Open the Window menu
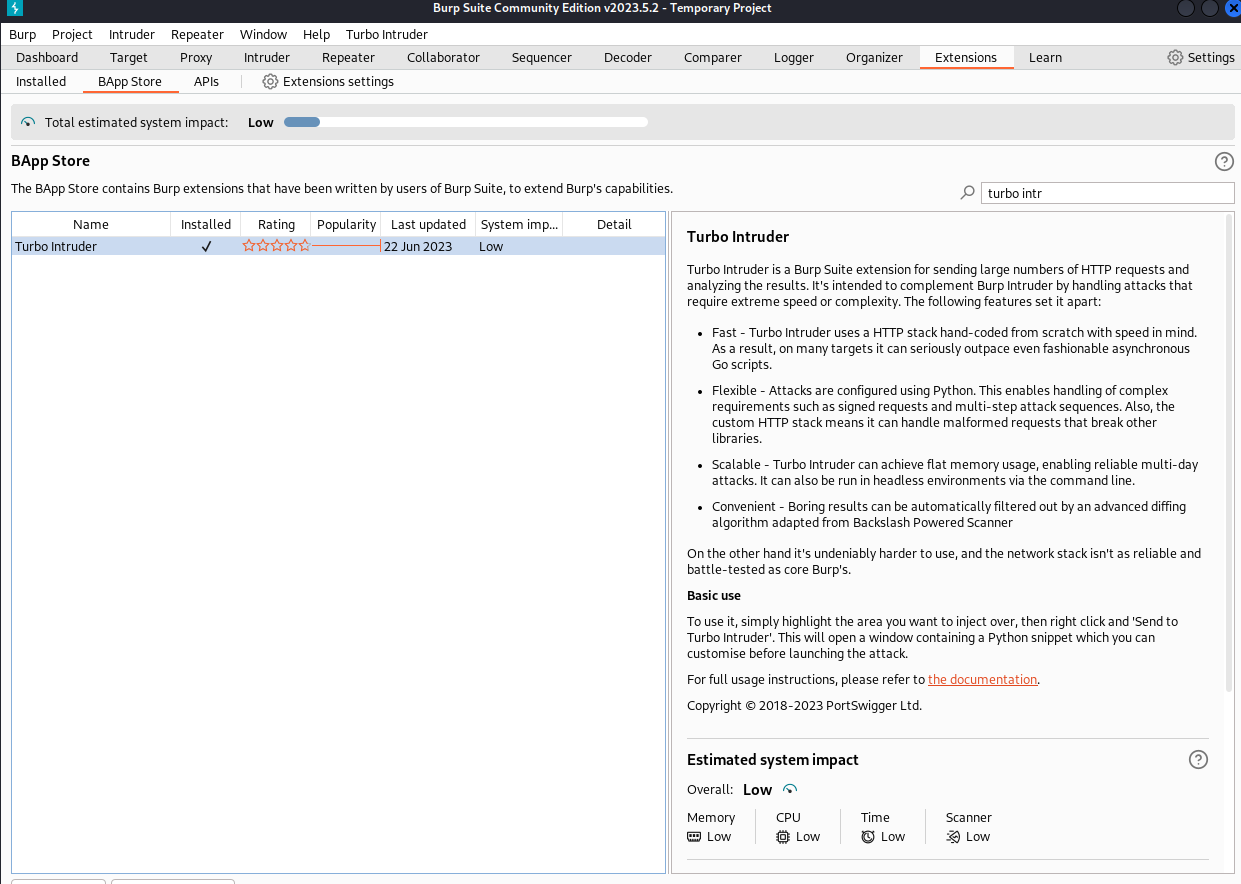Image resolution: width=1241 pixels, height=884 pixels. pos(263,34)
